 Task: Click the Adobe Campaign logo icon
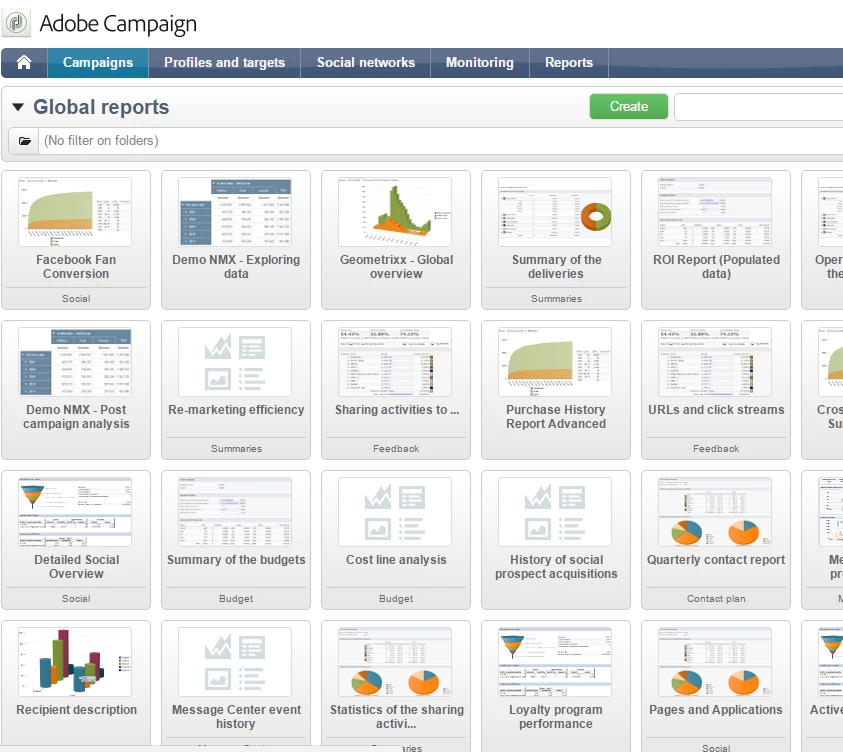(17, 23)
